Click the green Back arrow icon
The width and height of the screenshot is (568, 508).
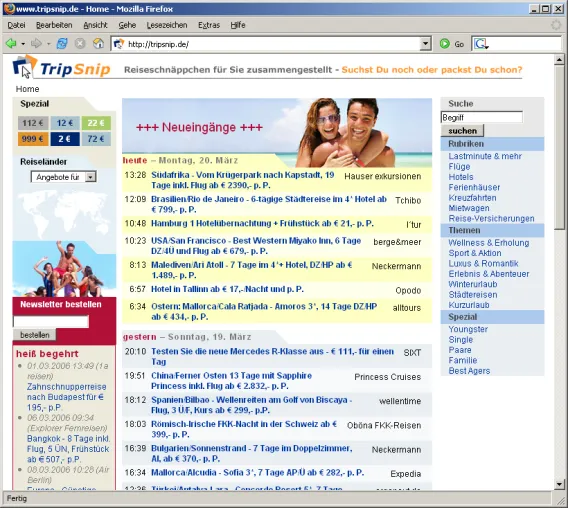coord(11,44)
